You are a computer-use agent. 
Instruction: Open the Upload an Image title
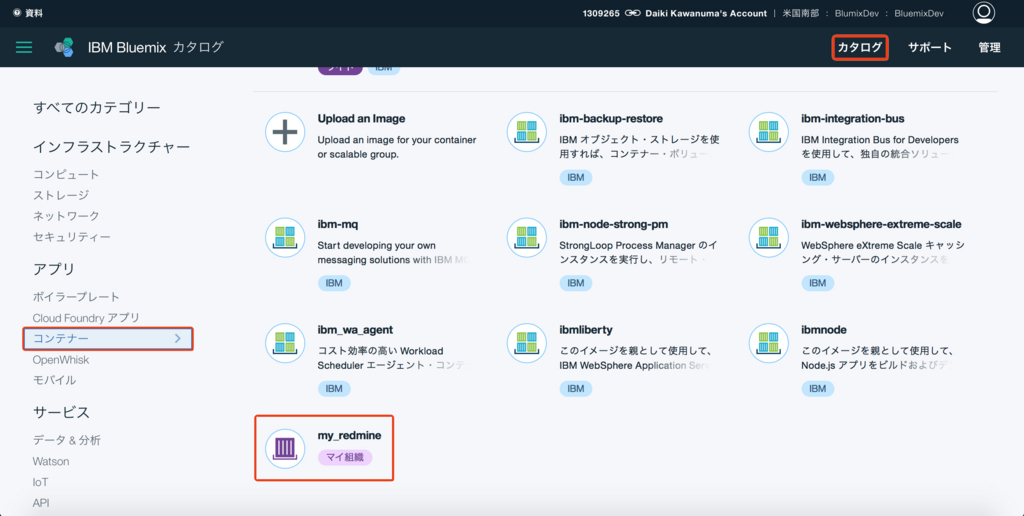pyautogui.click(x=361, y=119)
